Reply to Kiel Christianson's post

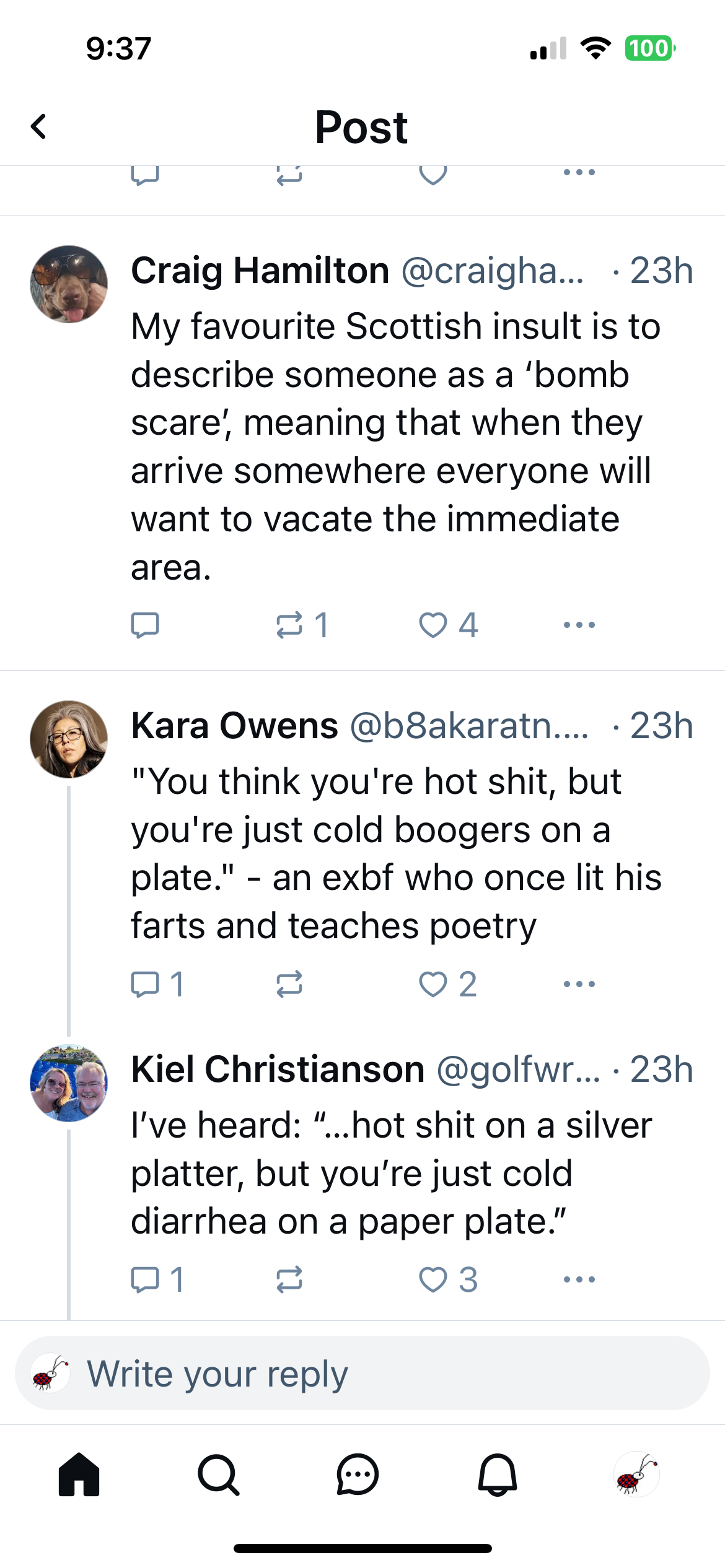coord(145,1279)
